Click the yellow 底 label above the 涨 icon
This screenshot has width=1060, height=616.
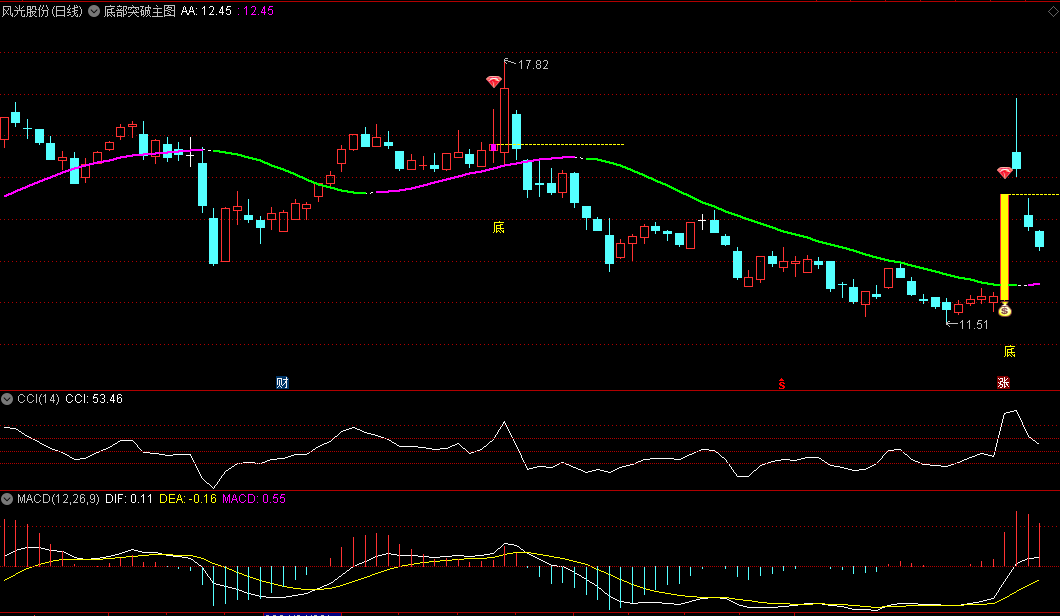(1009, 351)
